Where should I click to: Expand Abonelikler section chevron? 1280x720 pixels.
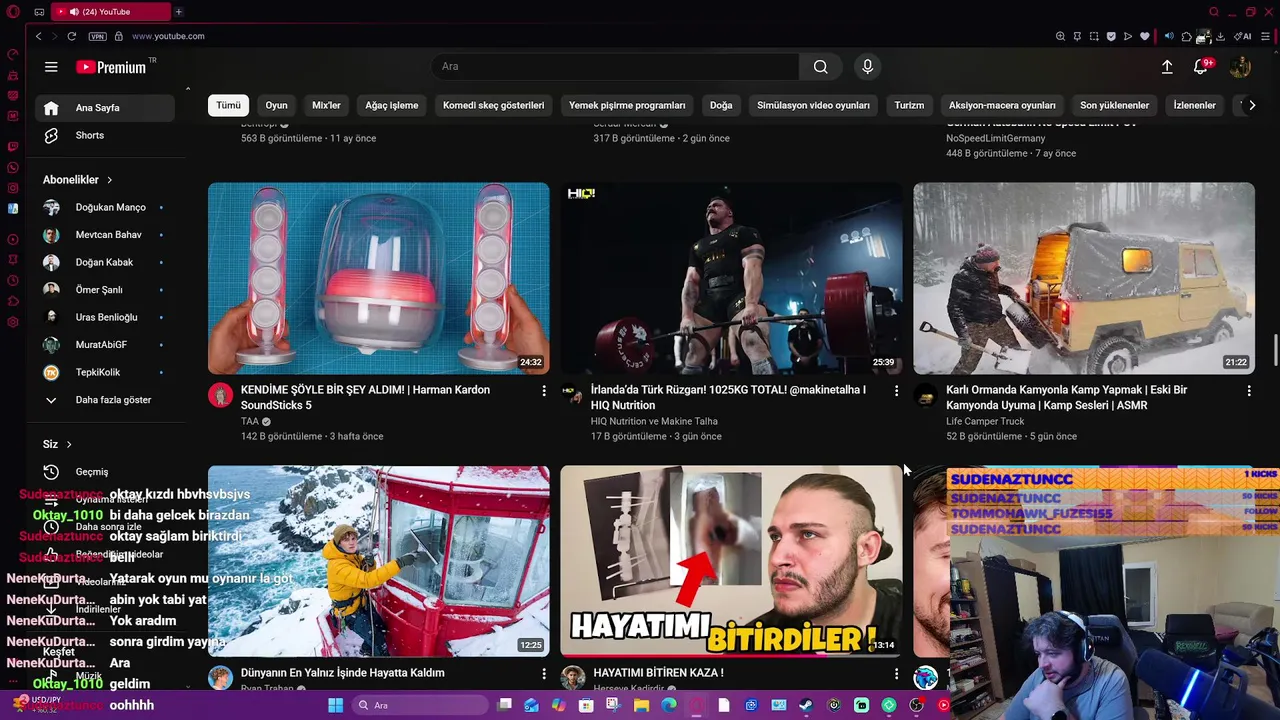[x=109, y=180]
